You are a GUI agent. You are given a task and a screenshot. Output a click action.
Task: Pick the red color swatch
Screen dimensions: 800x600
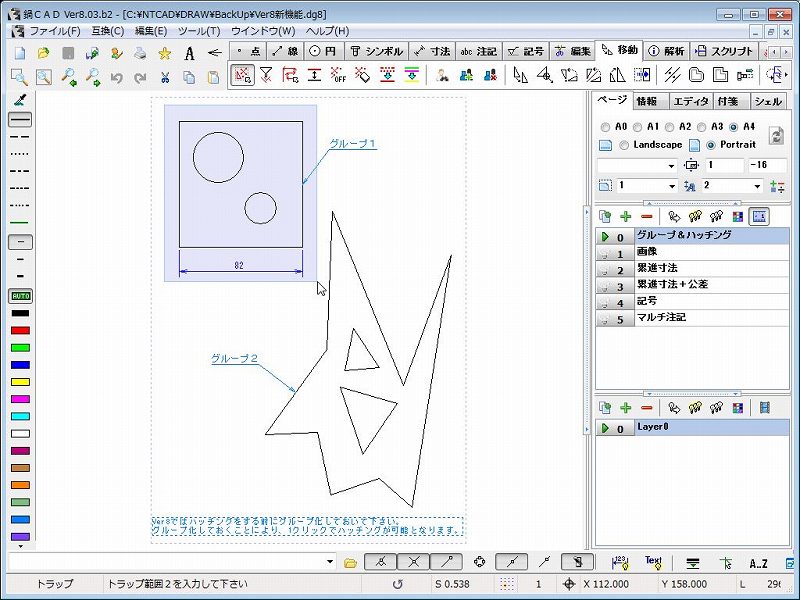20,331
